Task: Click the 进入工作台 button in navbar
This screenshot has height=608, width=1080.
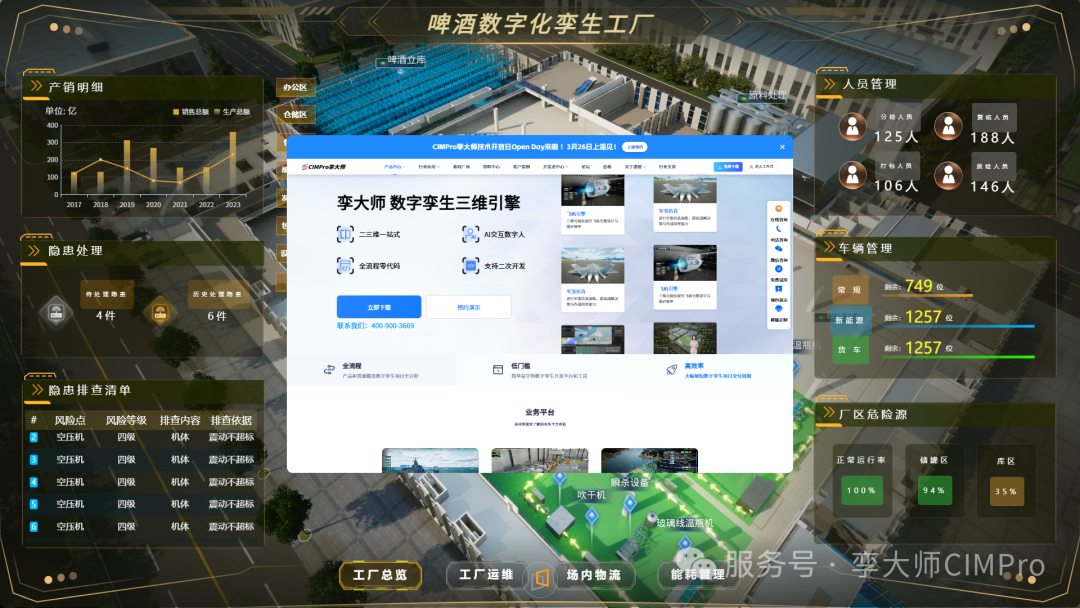Action: click(x=761, y=167)
